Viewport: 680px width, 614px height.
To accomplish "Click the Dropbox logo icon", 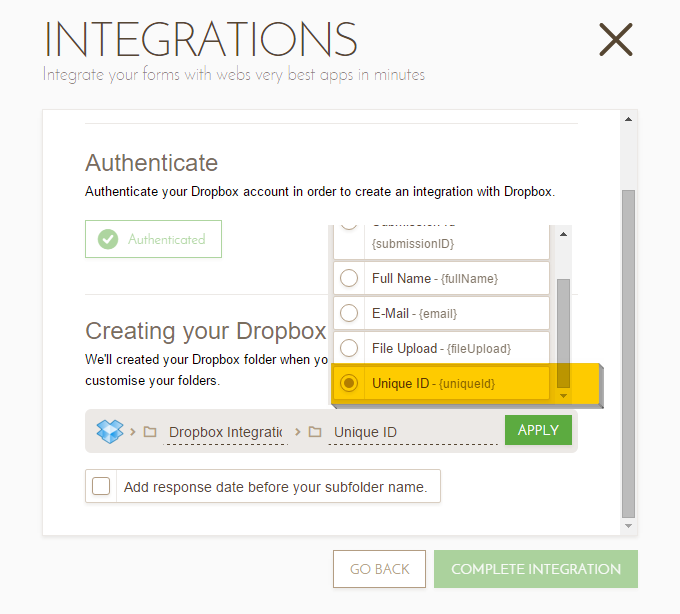I will 109,431.
